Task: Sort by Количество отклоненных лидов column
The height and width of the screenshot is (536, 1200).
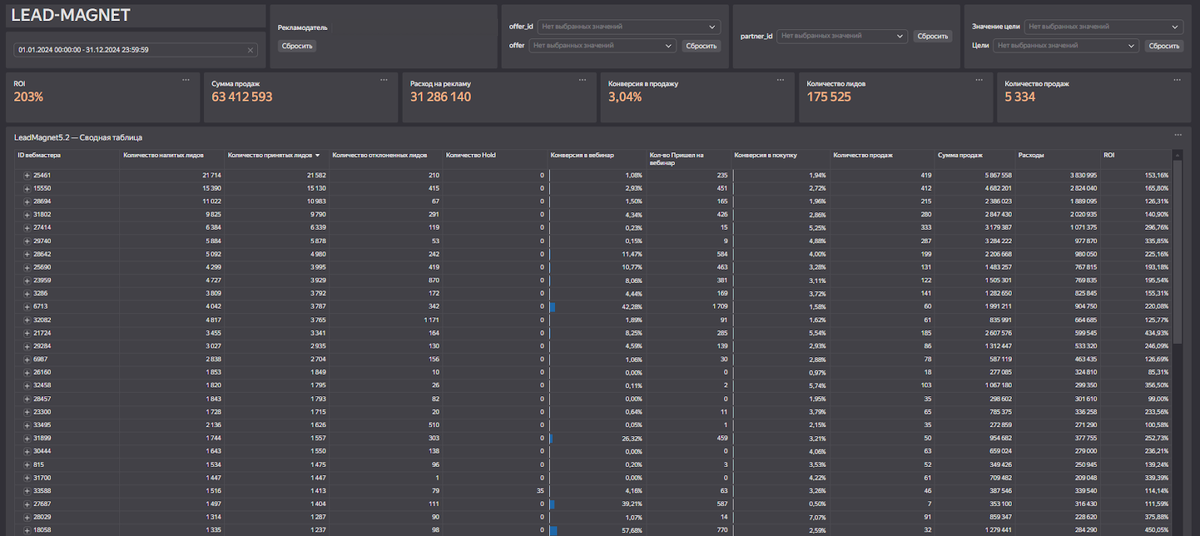Action: tap(379, 155)
